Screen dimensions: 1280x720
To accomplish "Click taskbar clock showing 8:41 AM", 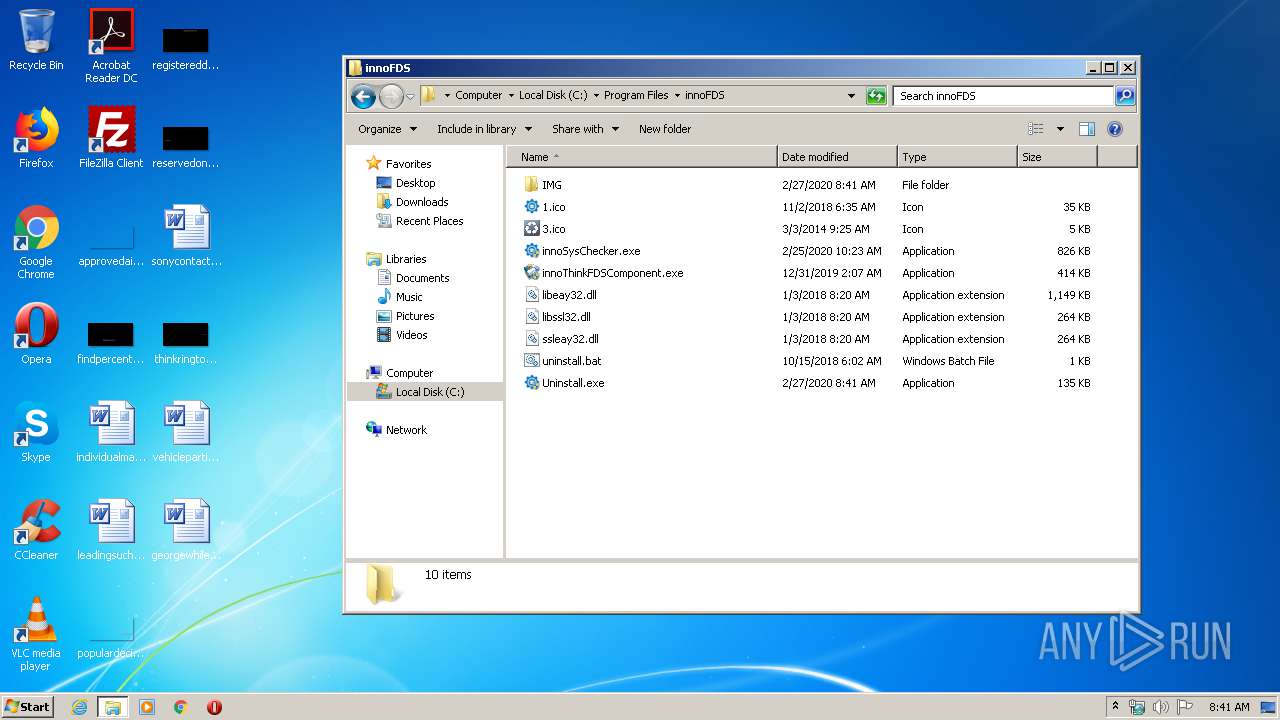I will (1228, 707).
